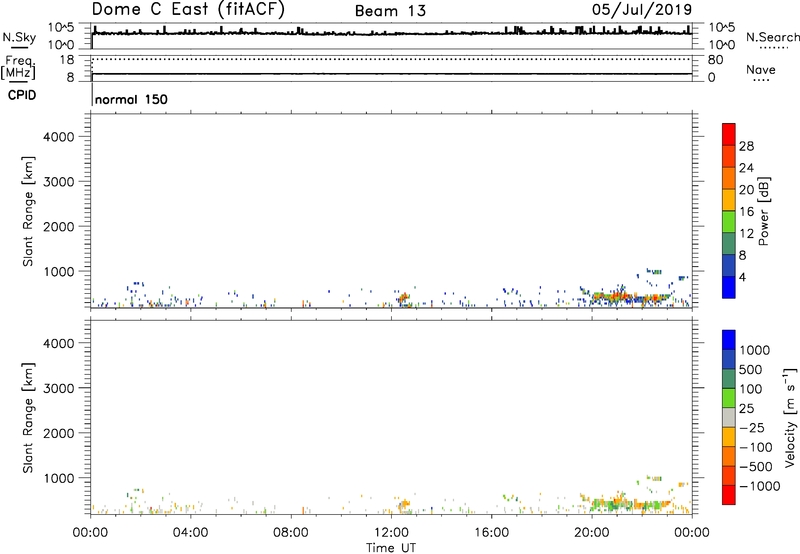The height and width of the screenshot is (554, 800).
Task: Click the 'N.Search' legend label
Action: click(772, 37)
